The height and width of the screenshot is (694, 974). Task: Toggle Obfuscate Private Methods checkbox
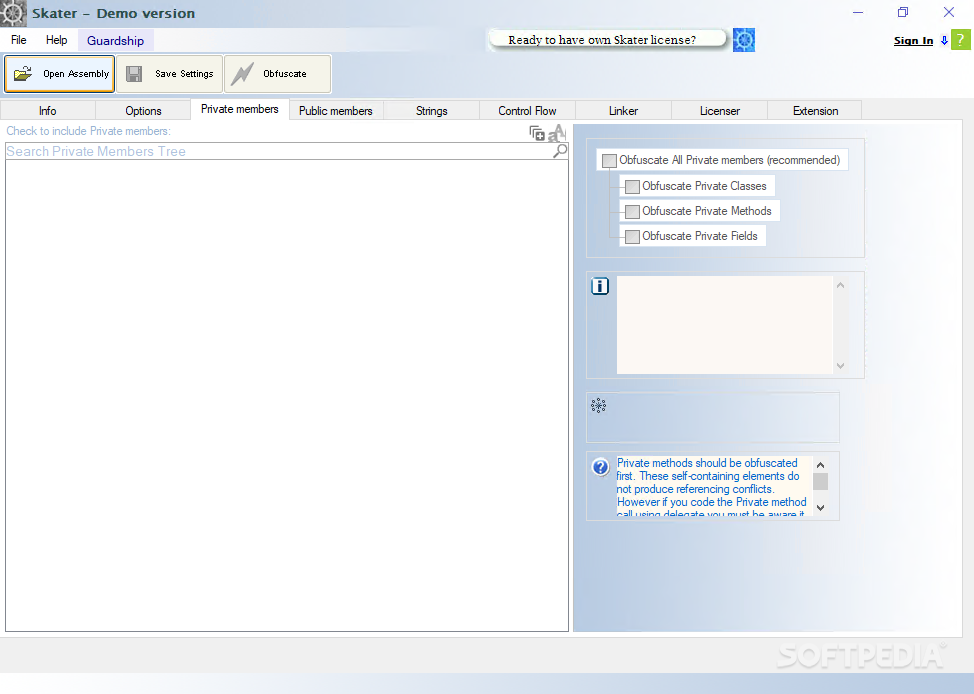[632, 211]
